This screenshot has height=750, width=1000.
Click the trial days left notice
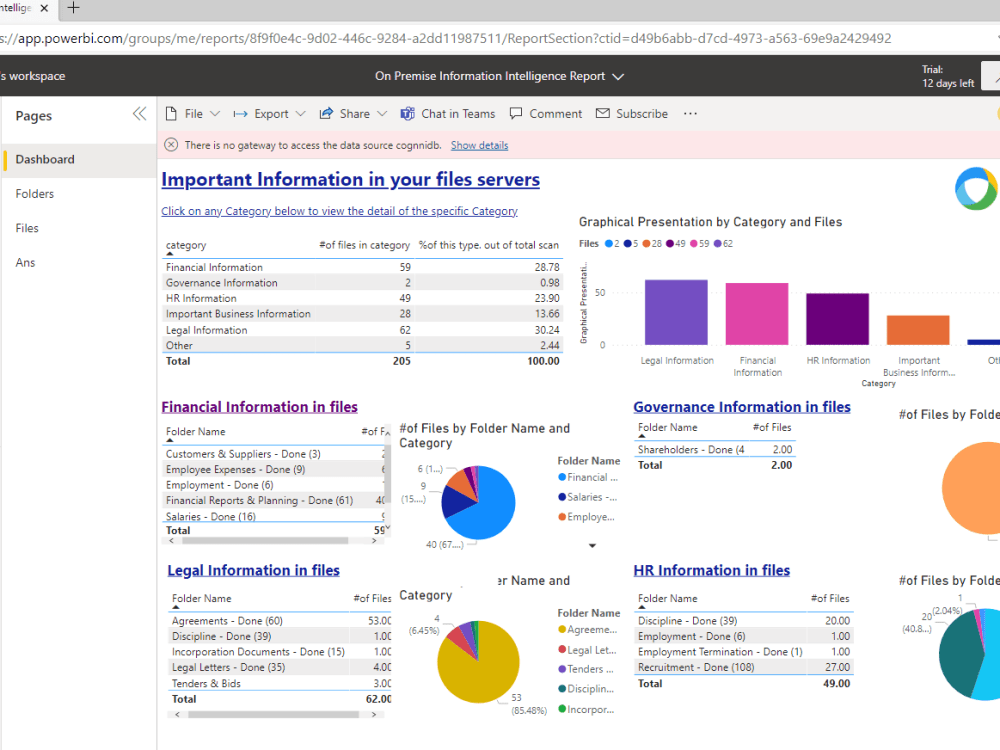pos(948,77)
